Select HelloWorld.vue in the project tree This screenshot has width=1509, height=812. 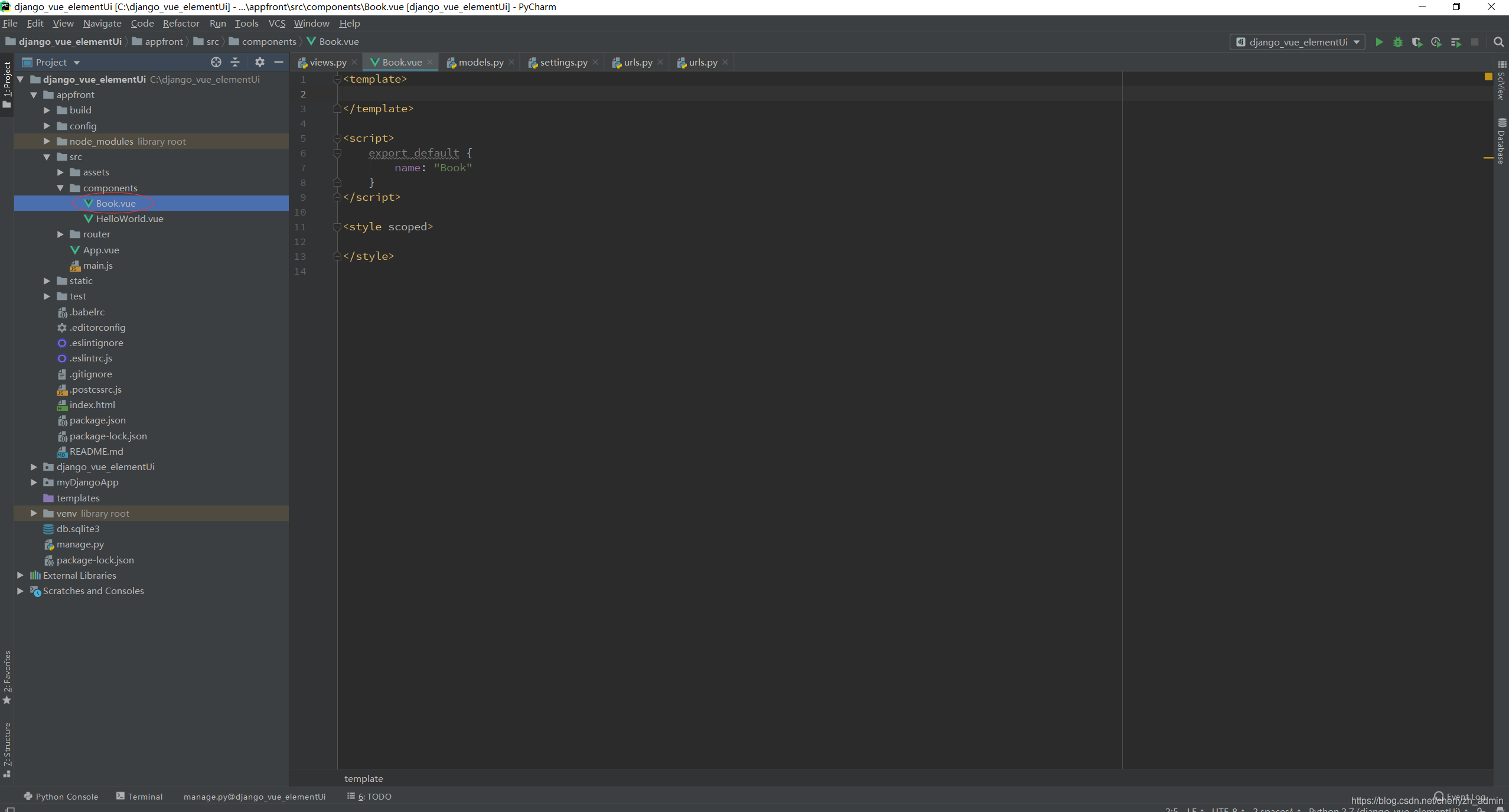129,219
